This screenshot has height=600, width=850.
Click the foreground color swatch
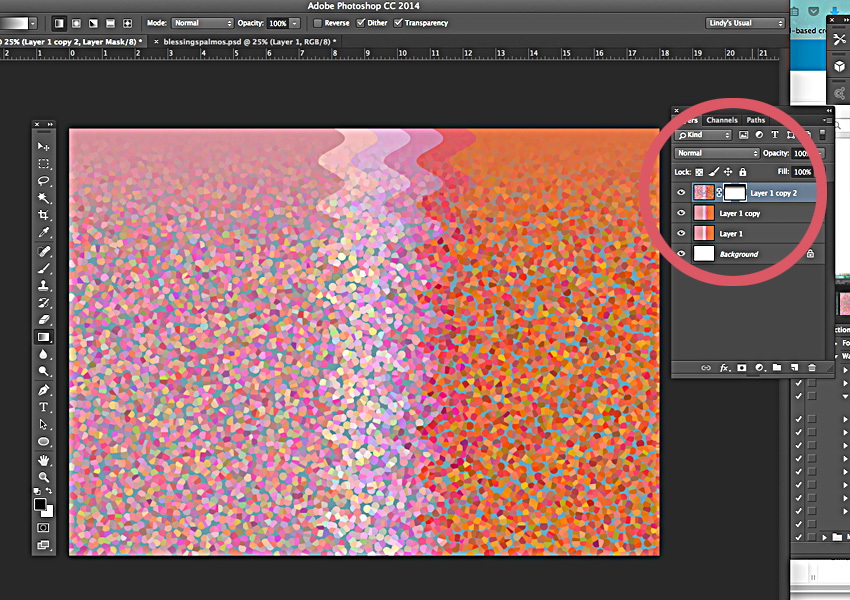point(42,505)
